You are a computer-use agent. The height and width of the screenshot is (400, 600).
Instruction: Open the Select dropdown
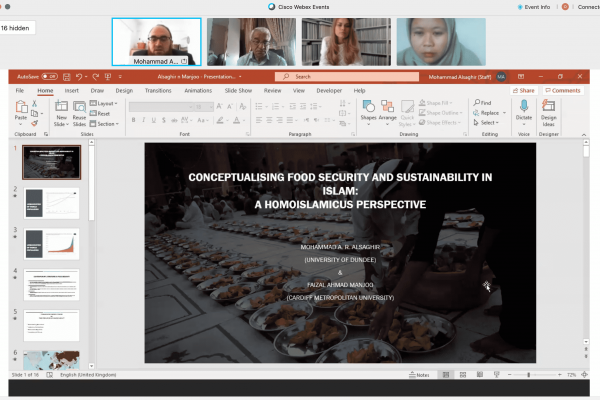(486, 123)
